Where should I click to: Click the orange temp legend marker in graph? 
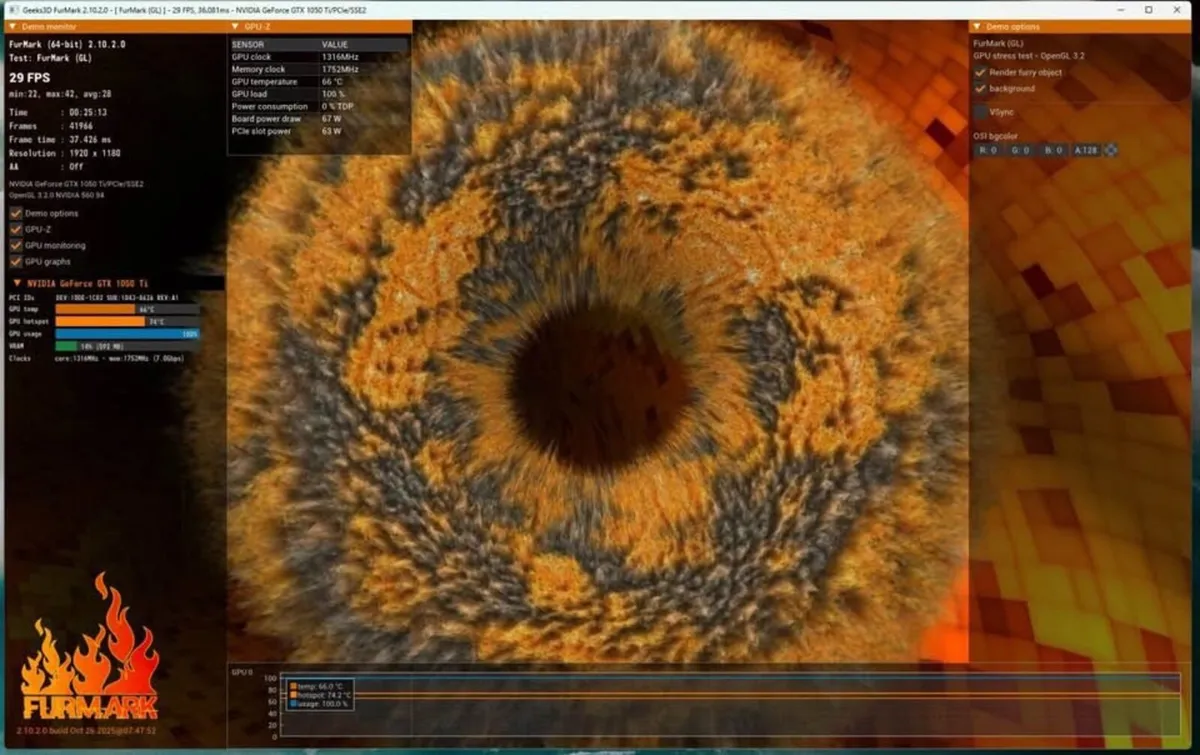(293, 686)
